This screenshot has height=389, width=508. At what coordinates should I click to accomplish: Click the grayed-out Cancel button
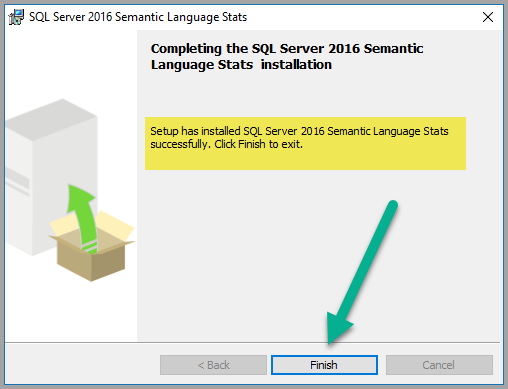(439, 365)
